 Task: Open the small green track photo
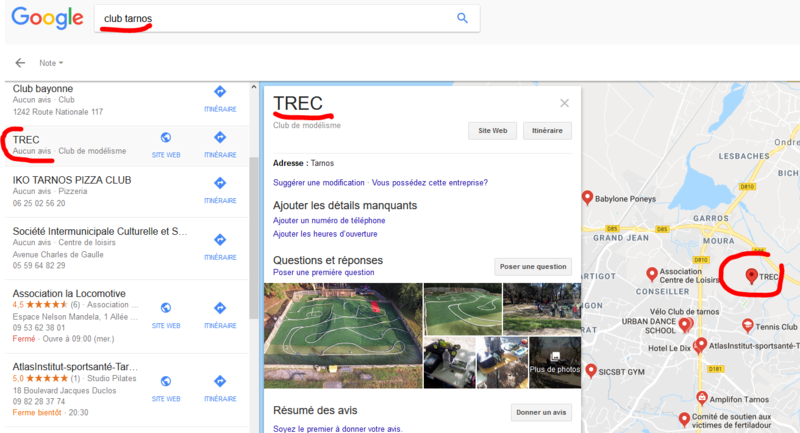click(463, 309)
